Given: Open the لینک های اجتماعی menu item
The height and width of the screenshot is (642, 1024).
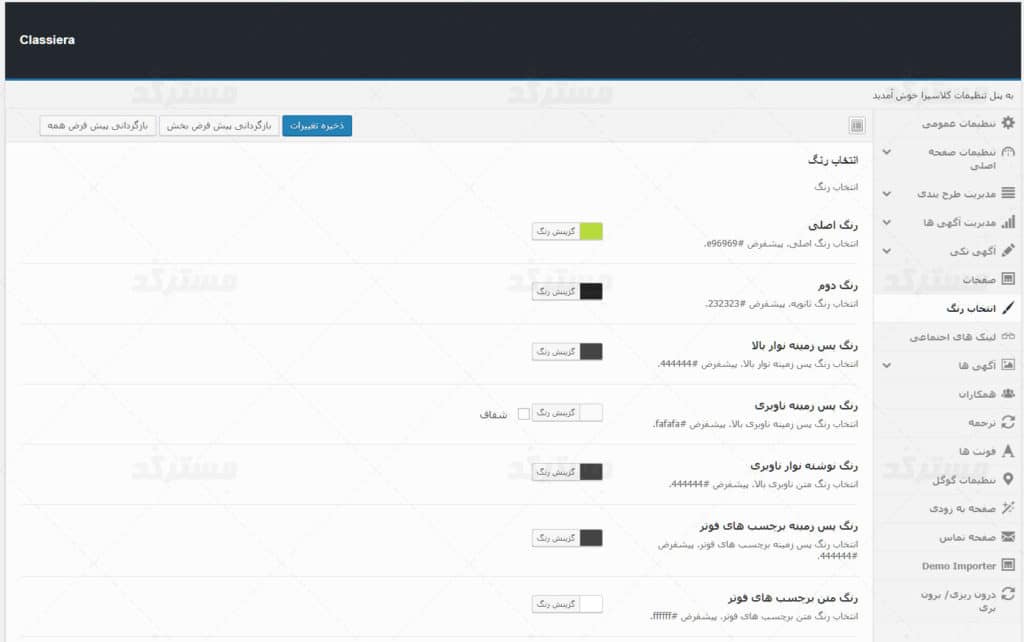Looking at the screenshot, I should coord(948,336).
